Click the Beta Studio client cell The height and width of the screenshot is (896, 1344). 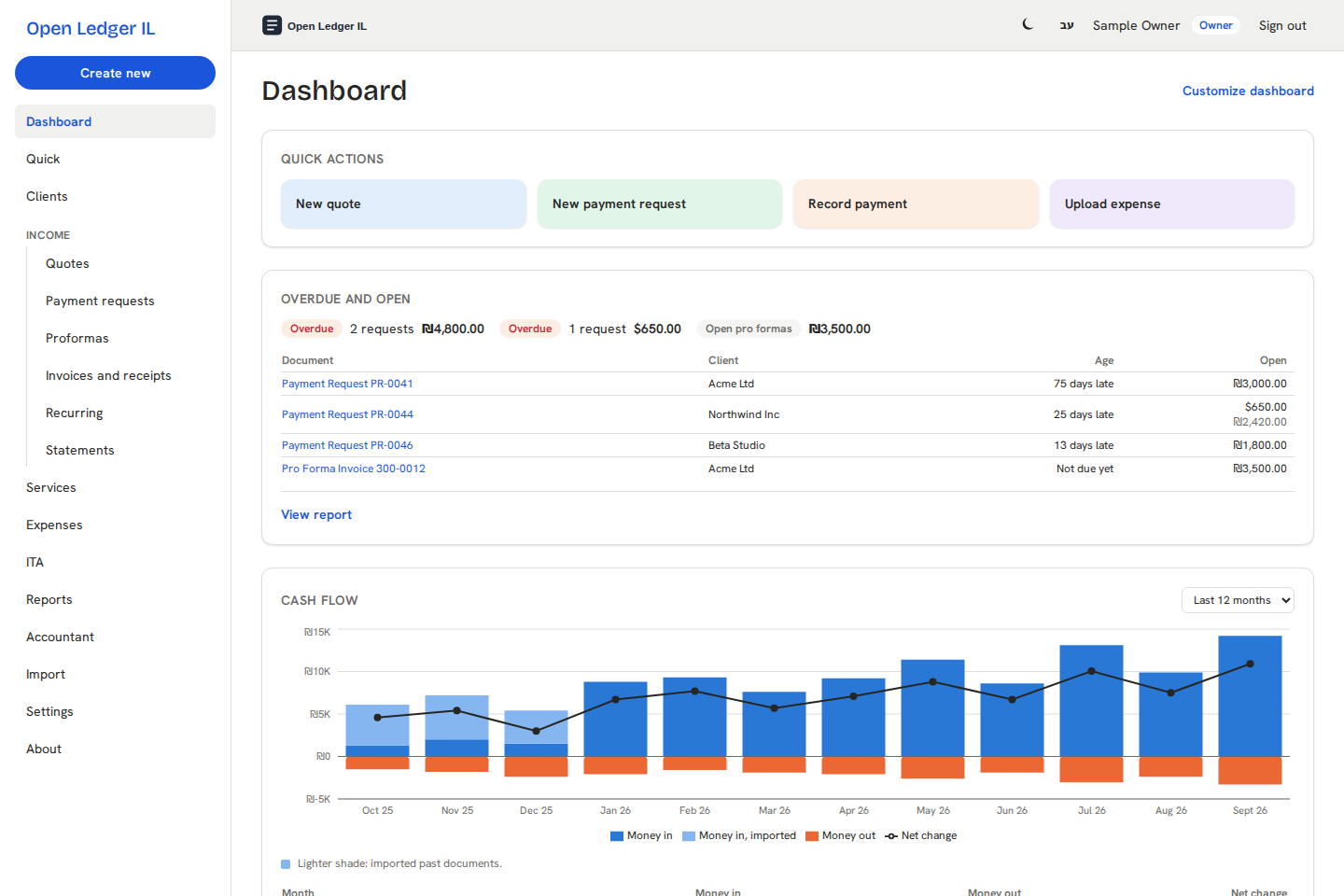pyautogui.click(x=736, y=445)
